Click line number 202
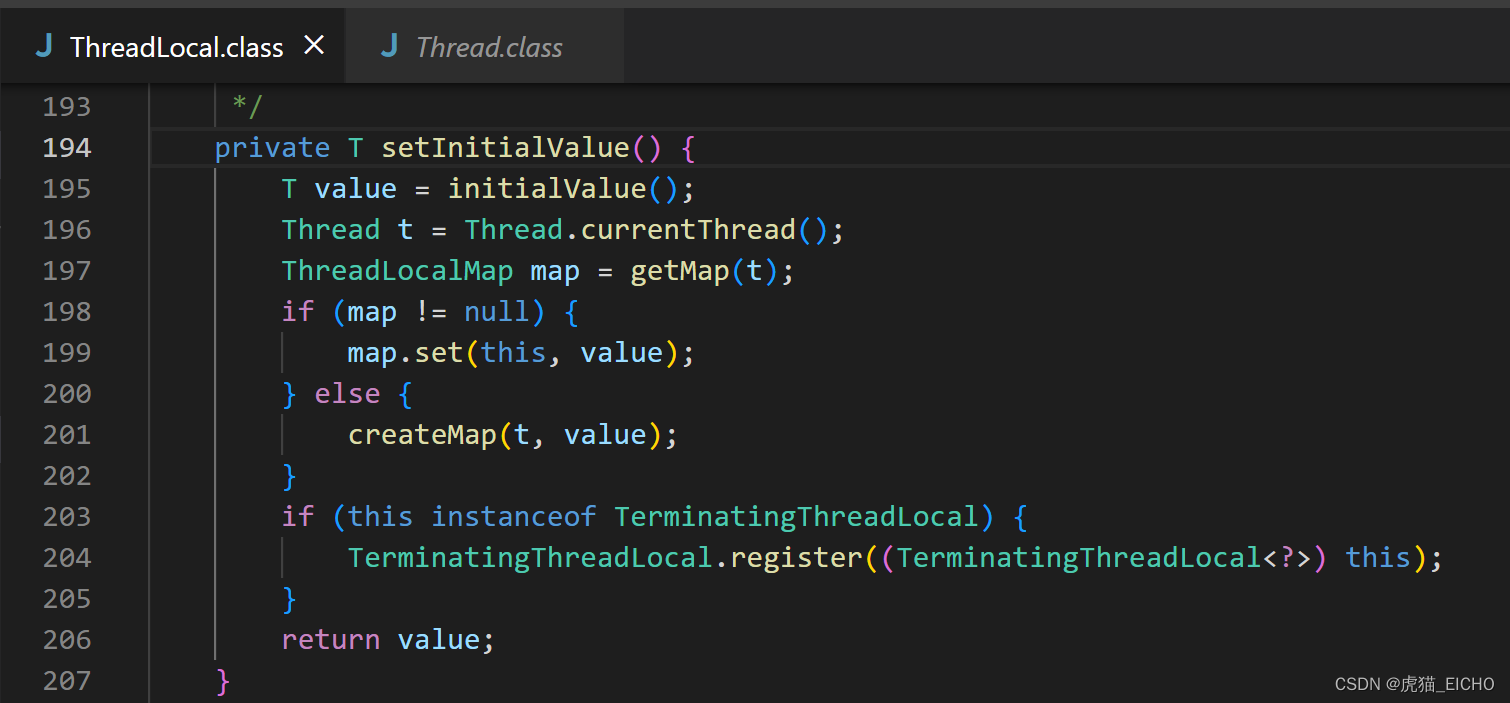This screenshot has height=703, width=1510. click(67, 475)
